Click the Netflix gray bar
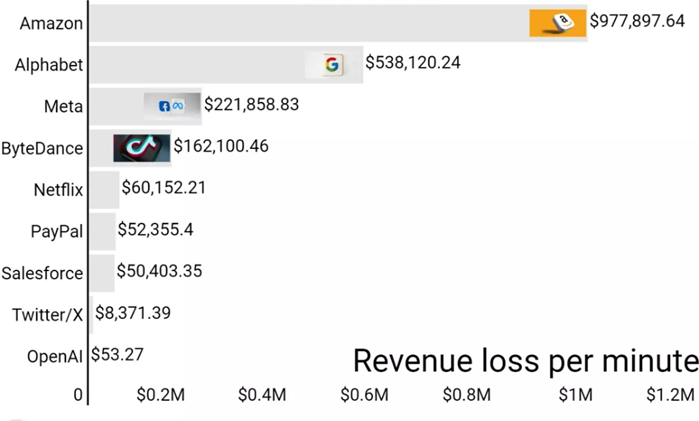699x421 pixels. coord(104,188)
